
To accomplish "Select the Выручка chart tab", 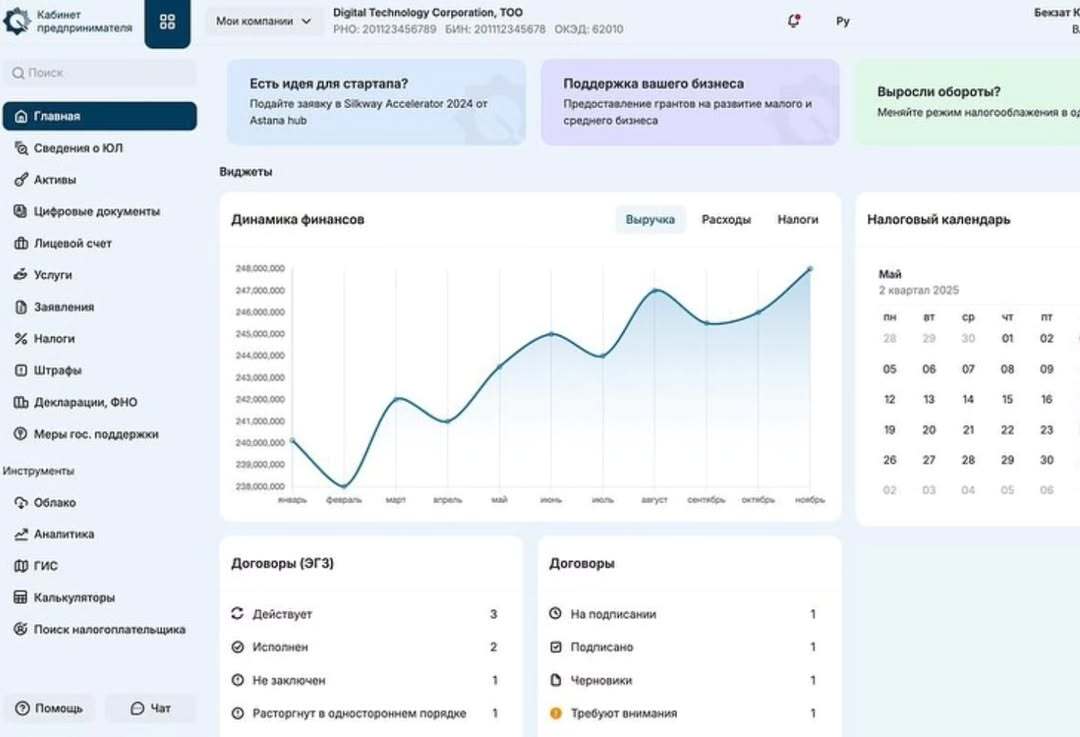I will click(650, 219).
